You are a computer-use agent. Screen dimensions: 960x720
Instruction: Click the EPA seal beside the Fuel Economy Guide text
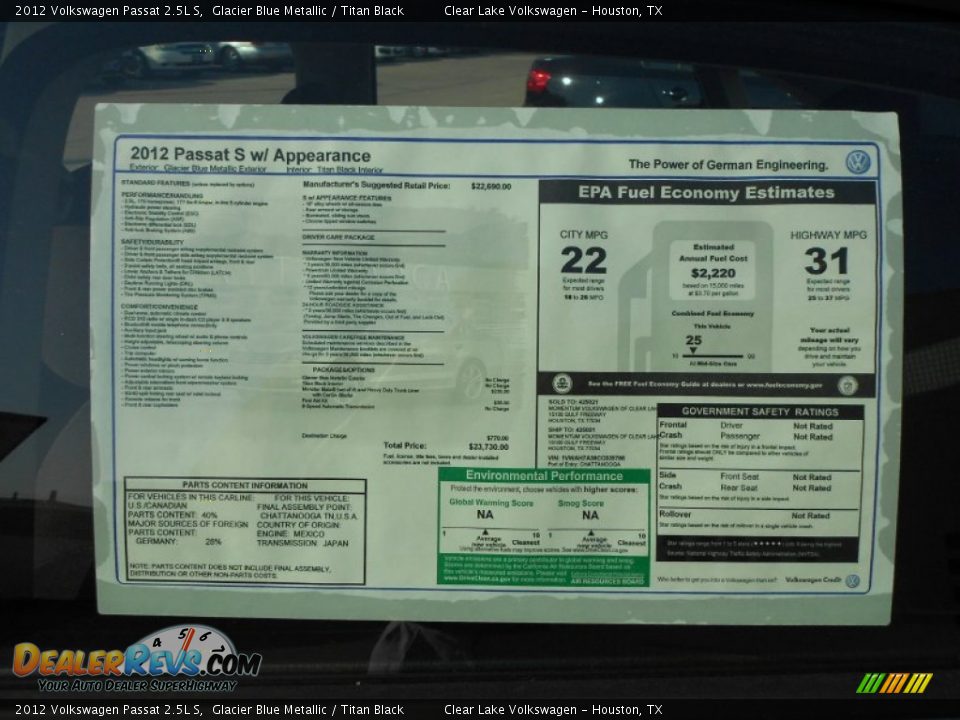pos(562,384)
